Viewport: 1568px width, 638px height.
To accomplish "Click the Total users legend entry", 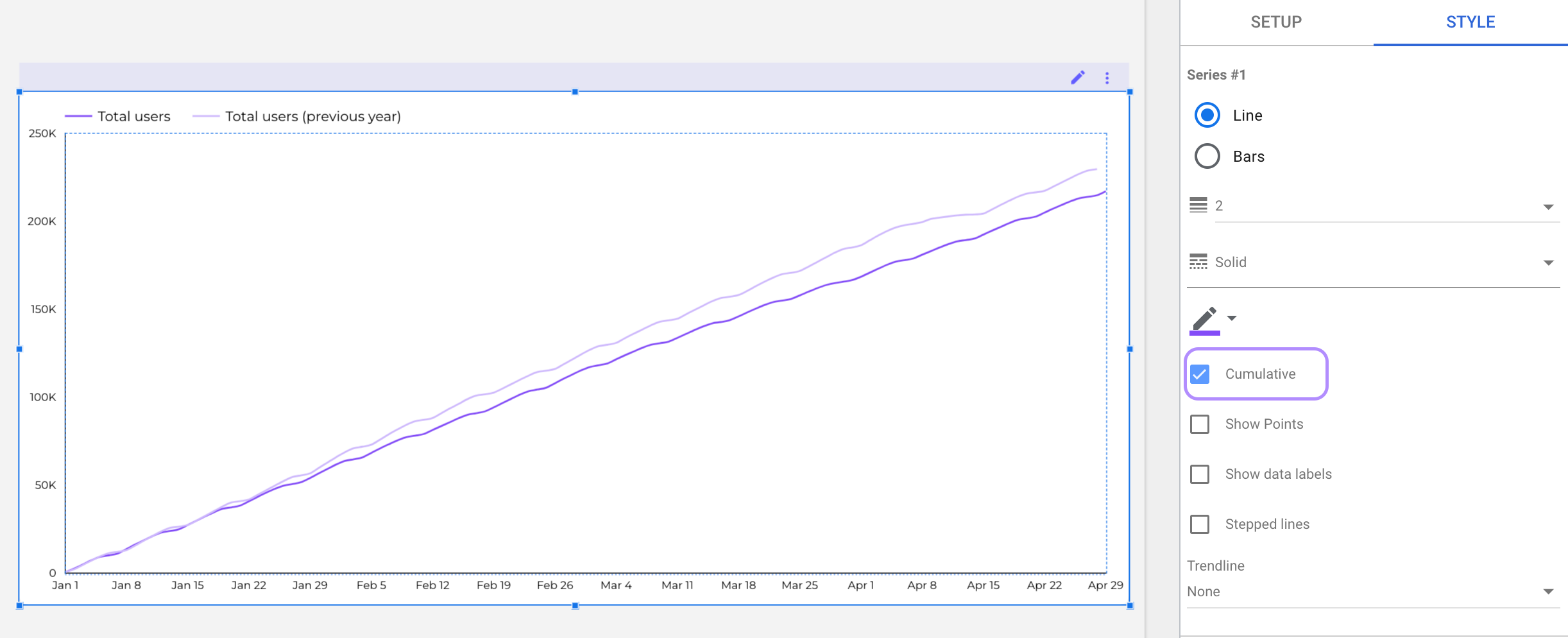I will (x=118, y=116).
